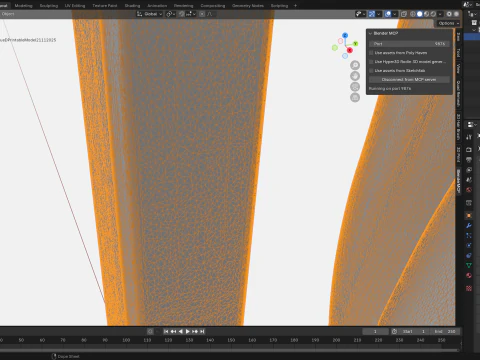
Task: Play the animation in reverse
Action: tap(181, 331)
